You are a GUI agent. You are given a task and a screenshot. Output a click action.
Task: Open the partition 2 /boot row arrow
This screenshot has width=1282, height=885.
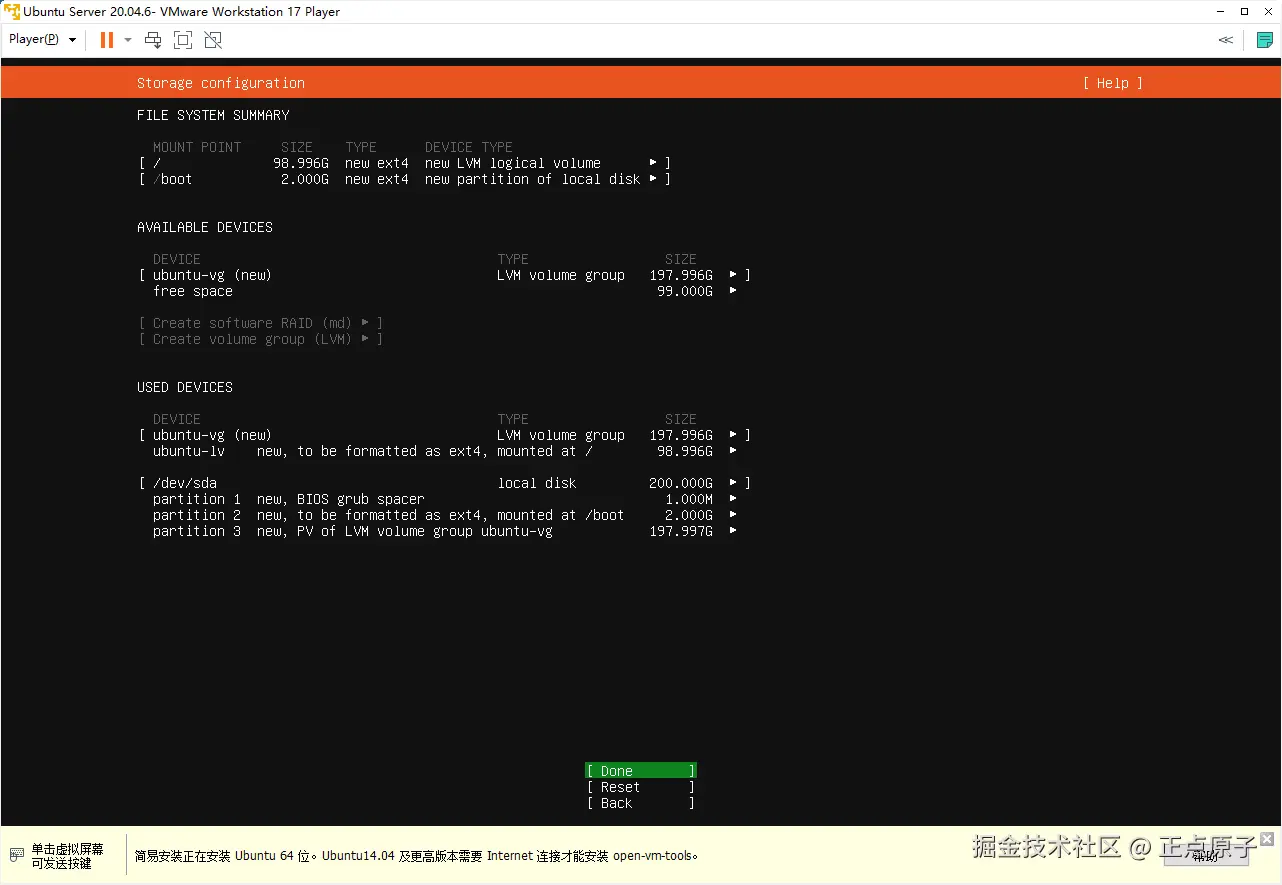733,515
